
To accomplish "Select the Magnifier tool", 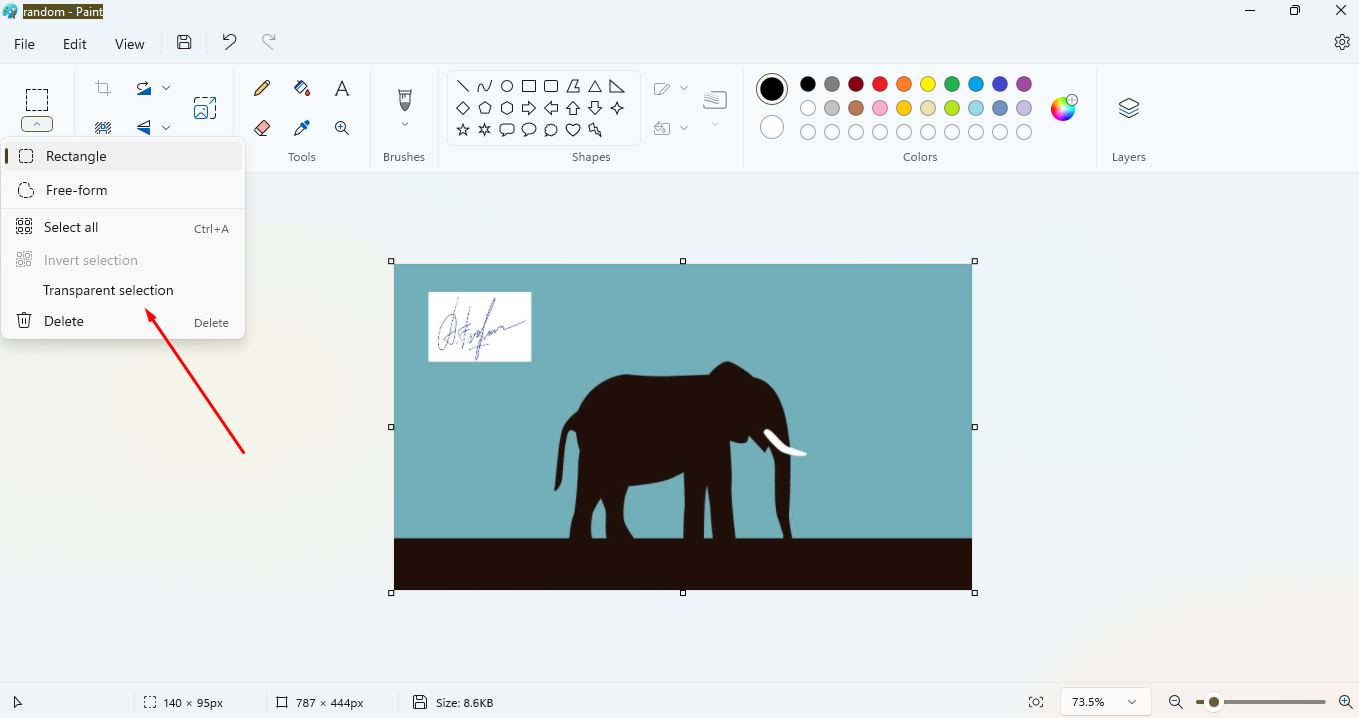I will coord(341,128).
